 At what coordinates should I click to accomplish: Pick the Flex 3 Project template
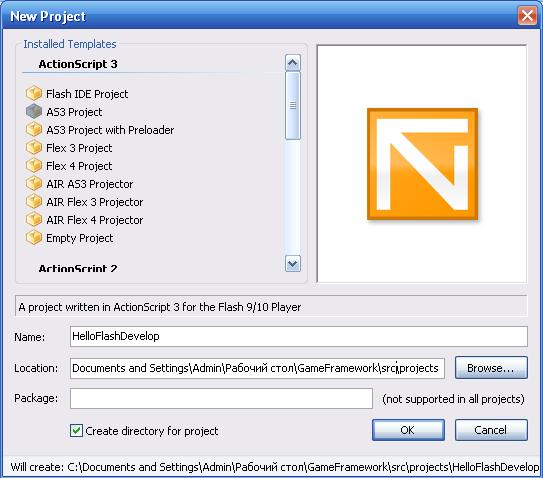pyautogui.click(x=79, y=148)
